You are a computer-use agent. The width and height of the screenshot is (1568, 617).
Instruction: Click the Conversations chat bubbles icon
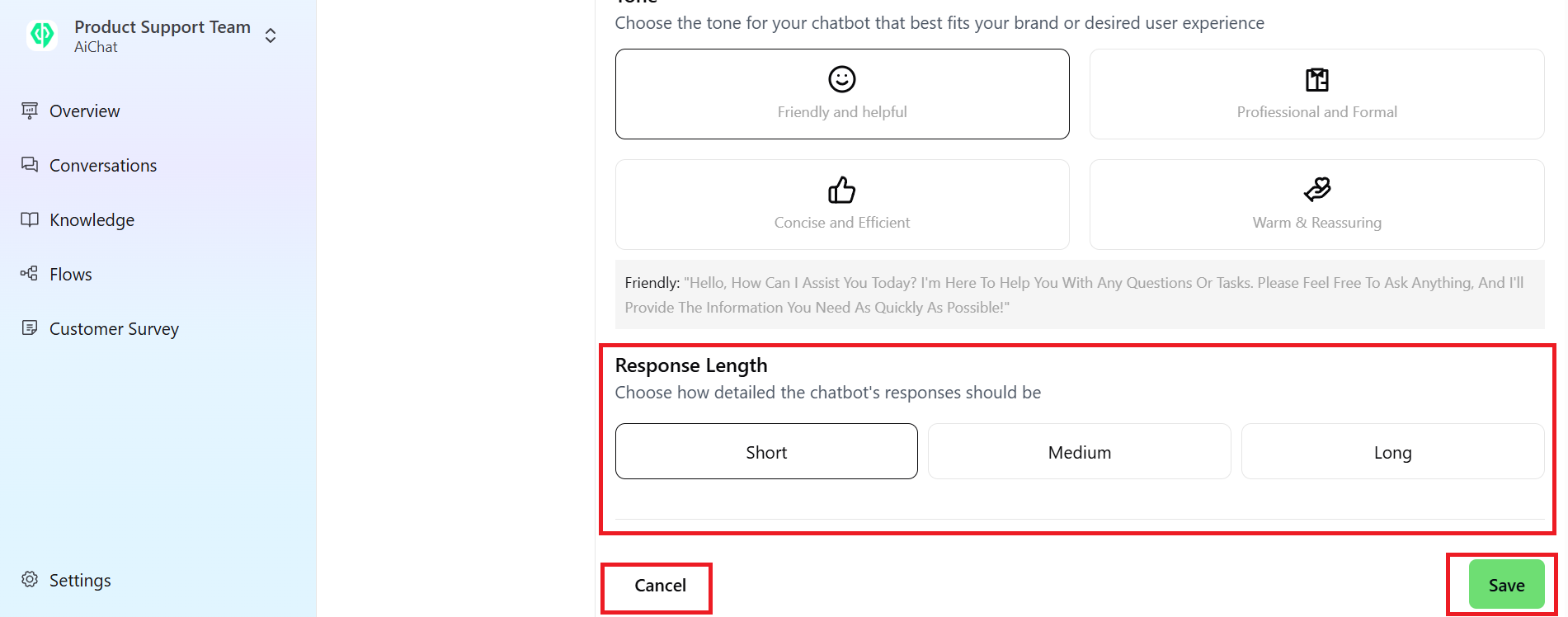pos(30,165)
